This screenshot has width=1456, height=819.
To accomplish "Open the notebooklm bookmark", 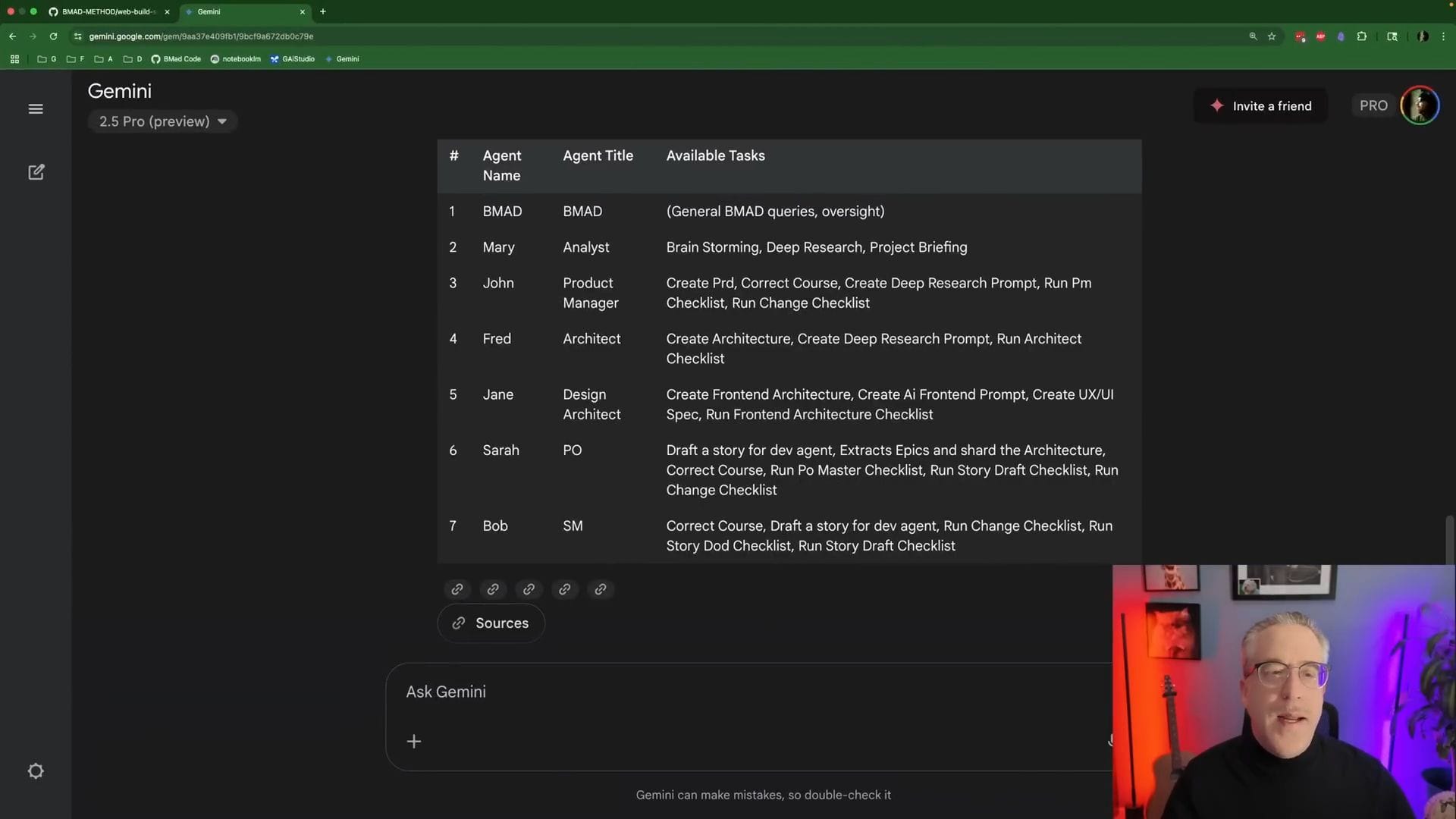I will (x=236, y=59).
